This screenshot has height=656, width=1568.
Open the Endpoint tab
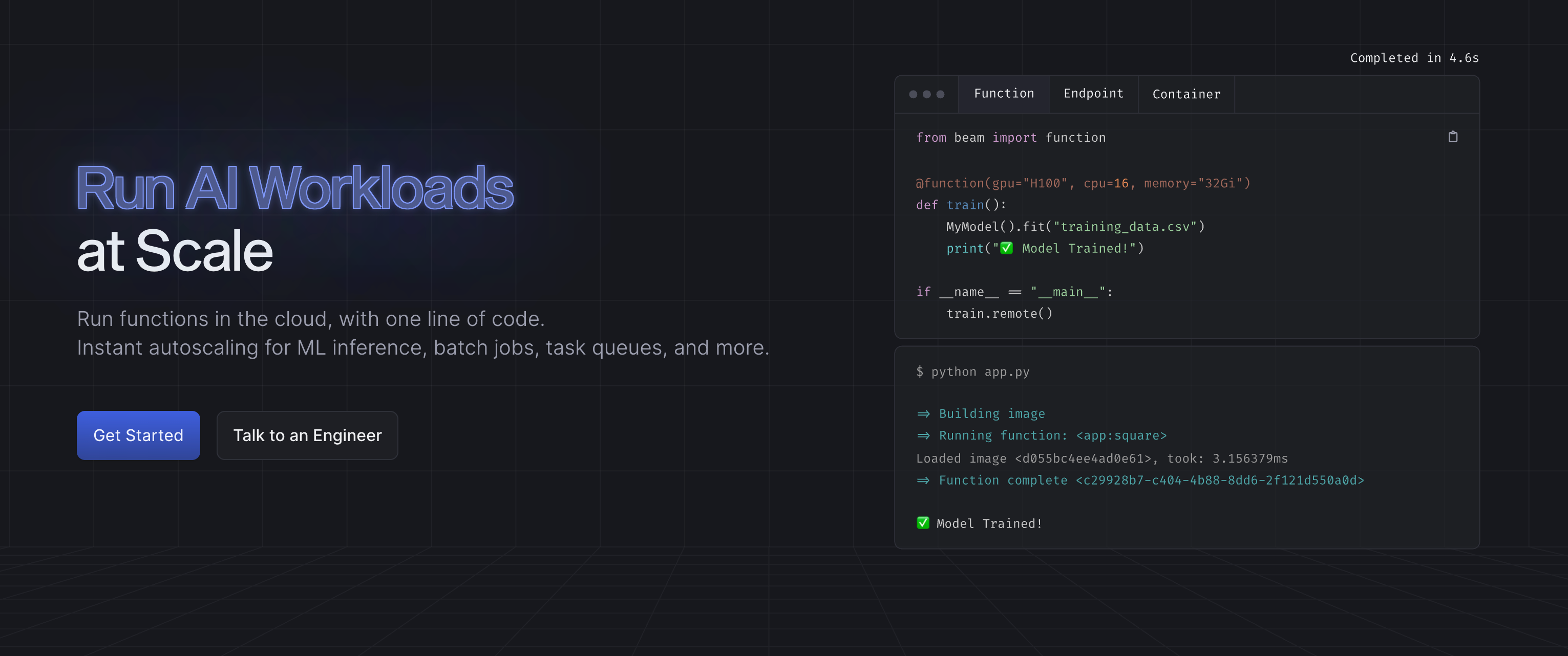coord(1093,94)
